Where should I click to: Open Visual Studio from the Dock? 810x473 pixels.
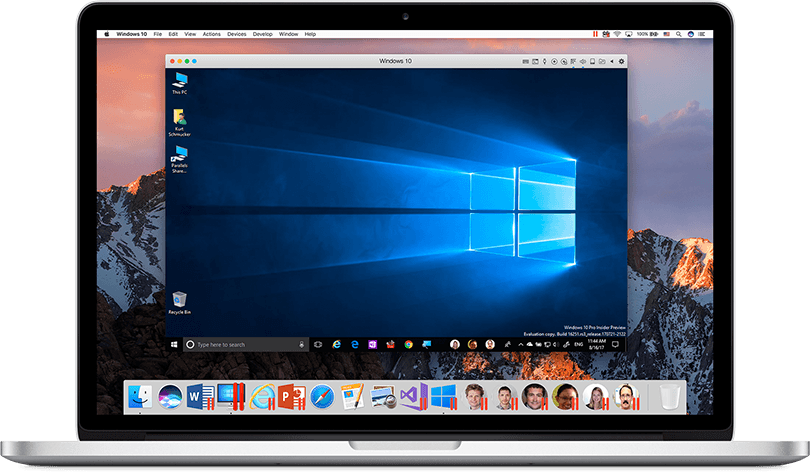[x=413, y=397]
